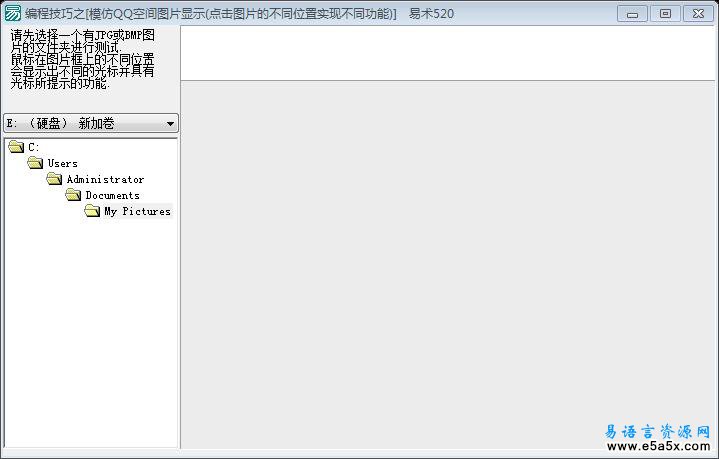Click the large gray picture box

coord(448,265)
